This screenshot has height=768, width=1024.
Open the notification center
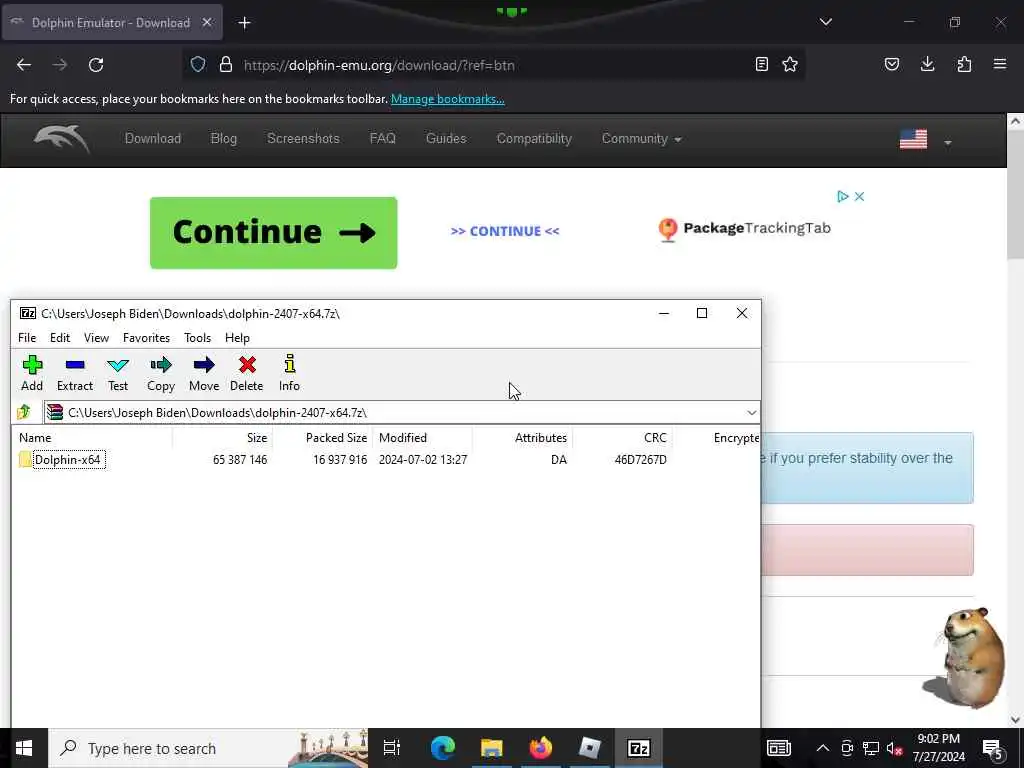(x=993, y=748)
